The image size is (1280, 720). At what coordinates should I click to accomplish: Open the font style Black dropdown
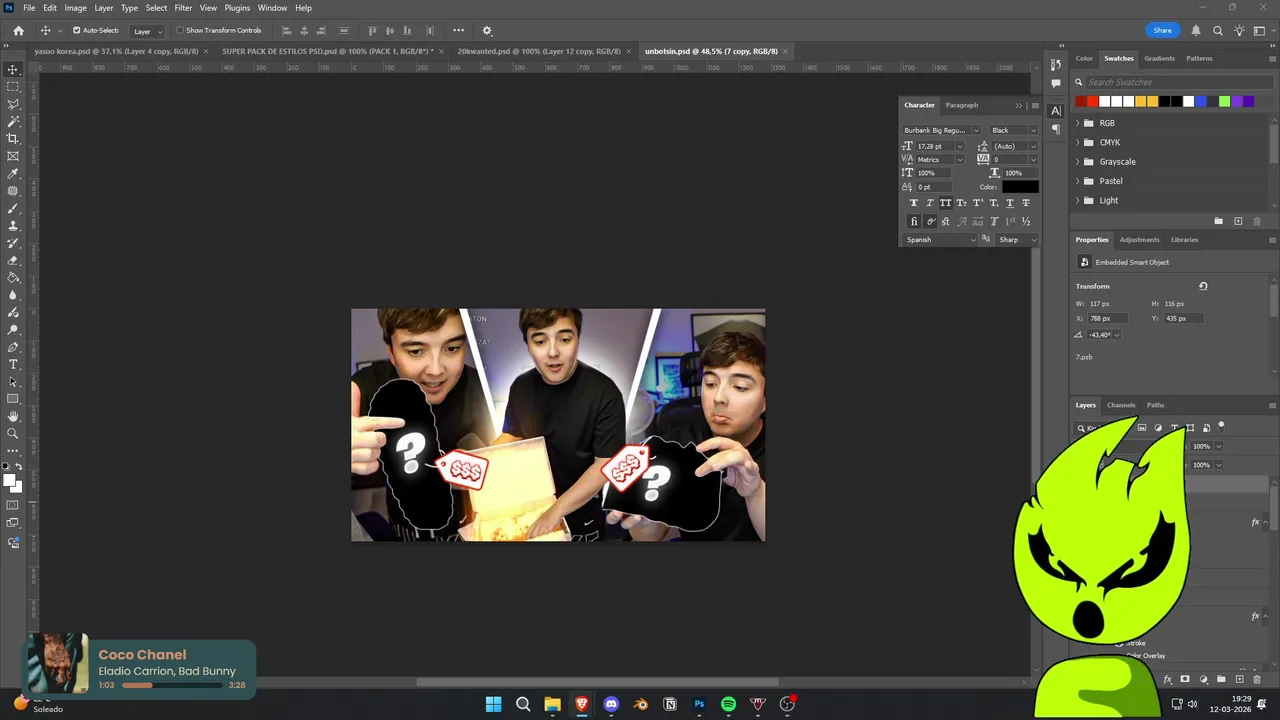pyautogui.click(x=1014, y=130)
